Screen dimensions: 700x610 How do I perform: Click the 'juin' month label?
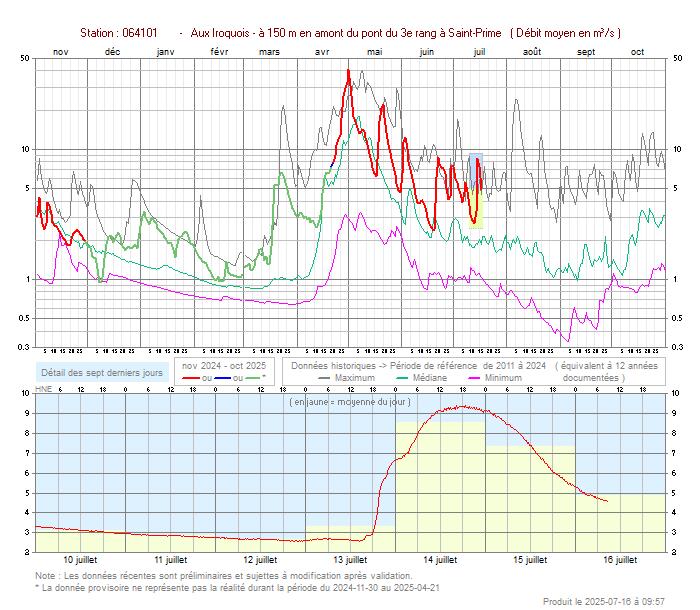[427, 52]
